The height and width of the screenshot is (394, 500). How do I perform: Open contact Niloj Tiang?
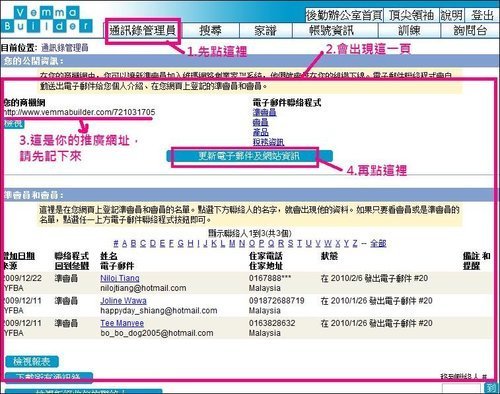pyautogui.click(x=120, y=278)
